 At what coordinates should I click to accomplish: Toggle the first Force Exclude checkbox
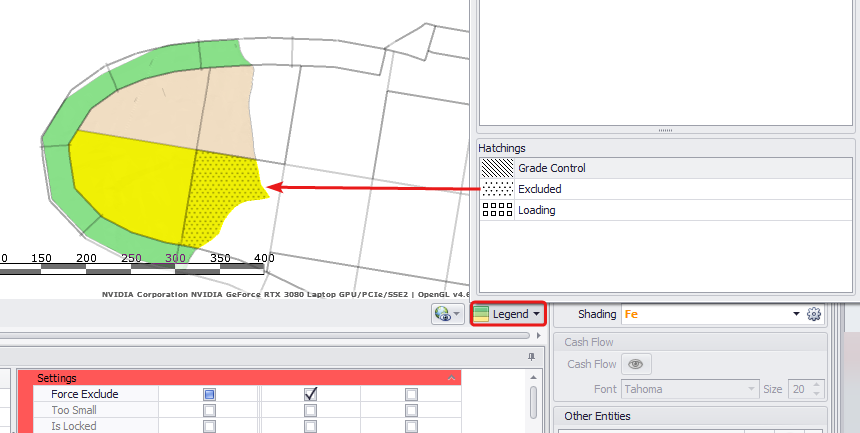coord(209,394)
